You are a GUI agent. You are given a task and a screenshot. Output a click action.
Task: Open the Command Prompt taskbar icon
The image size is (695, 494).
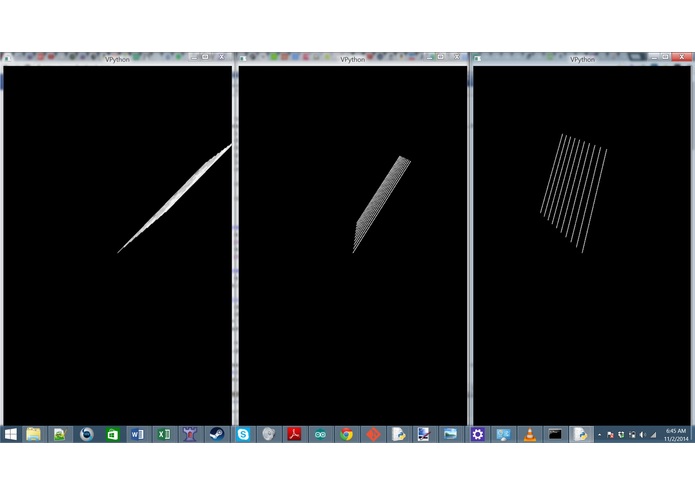click(555, 434)
